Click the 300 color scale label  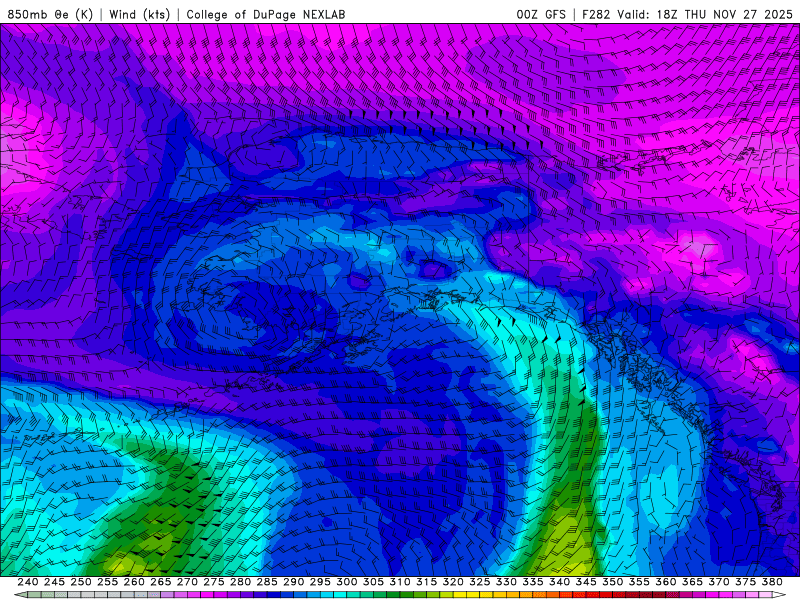(346, 582)
